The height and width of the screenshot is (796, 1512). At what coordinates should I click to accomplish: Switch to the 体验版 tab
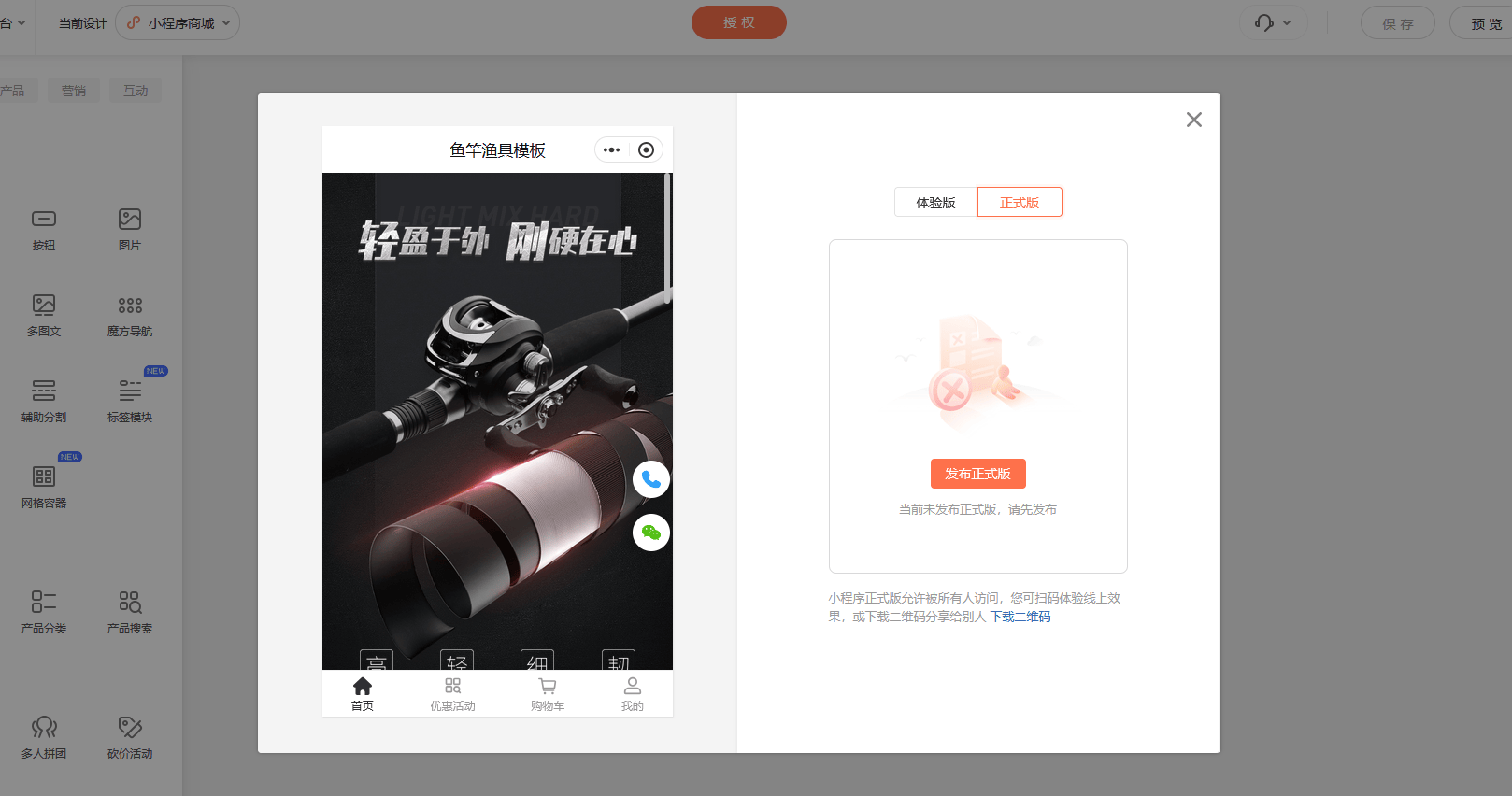click(x=935, y=202)
